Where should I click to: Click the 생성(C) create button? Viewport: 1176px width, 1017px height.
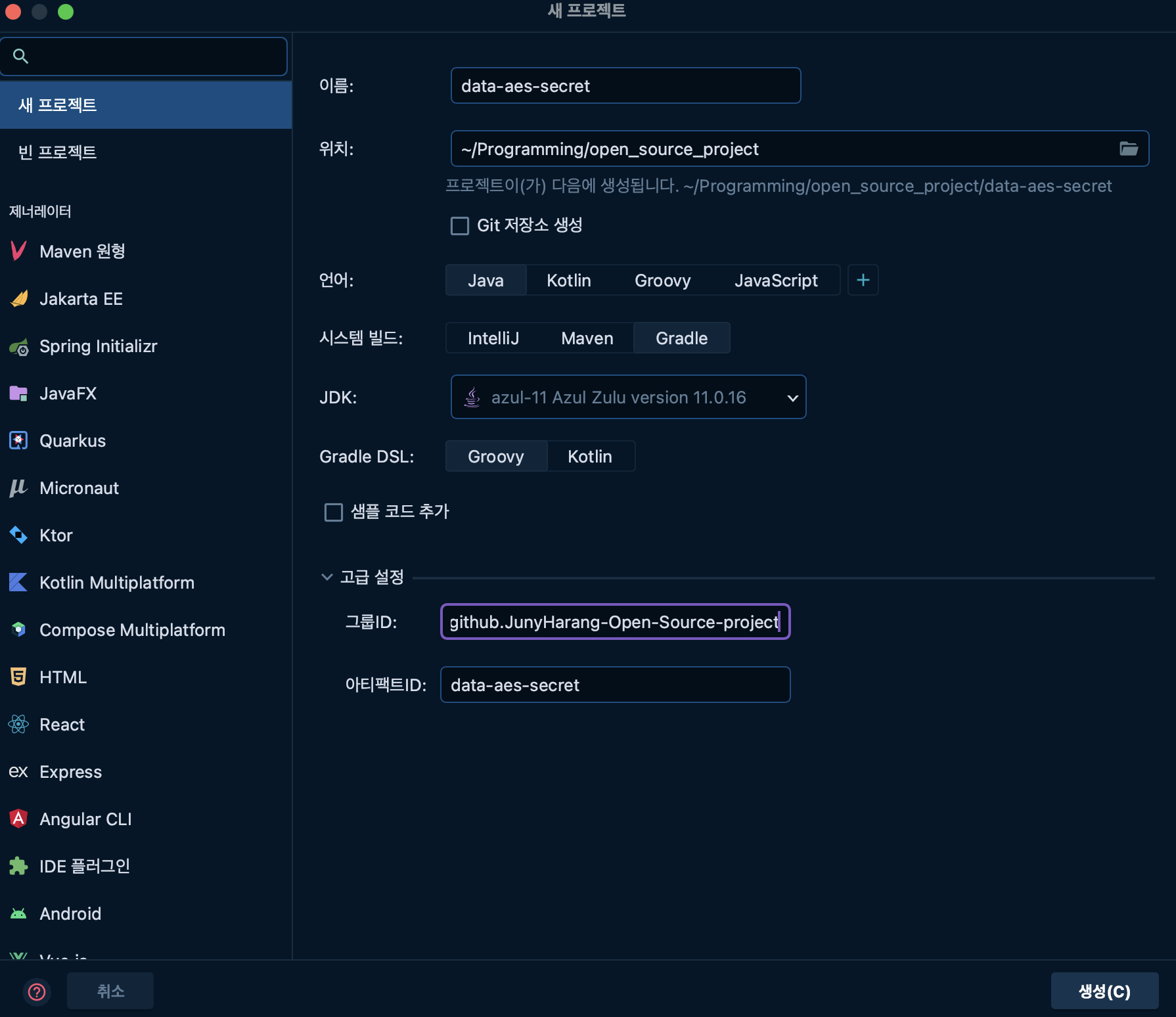click(1104, 991)
